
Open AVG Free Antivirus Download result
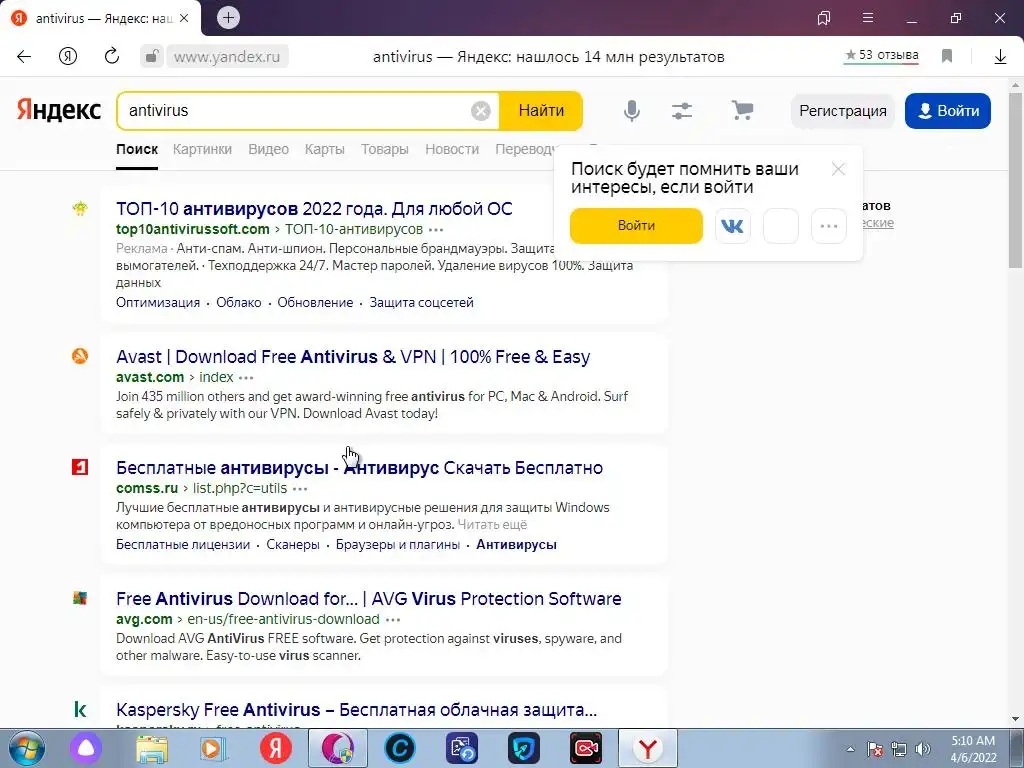tap(369, 599)
